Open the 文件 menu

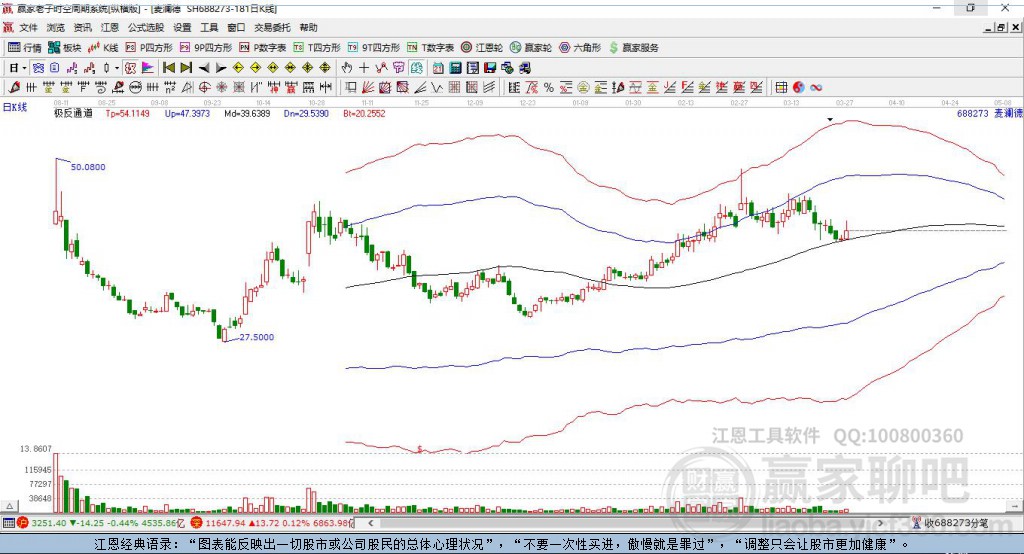[x=28, y=27]
